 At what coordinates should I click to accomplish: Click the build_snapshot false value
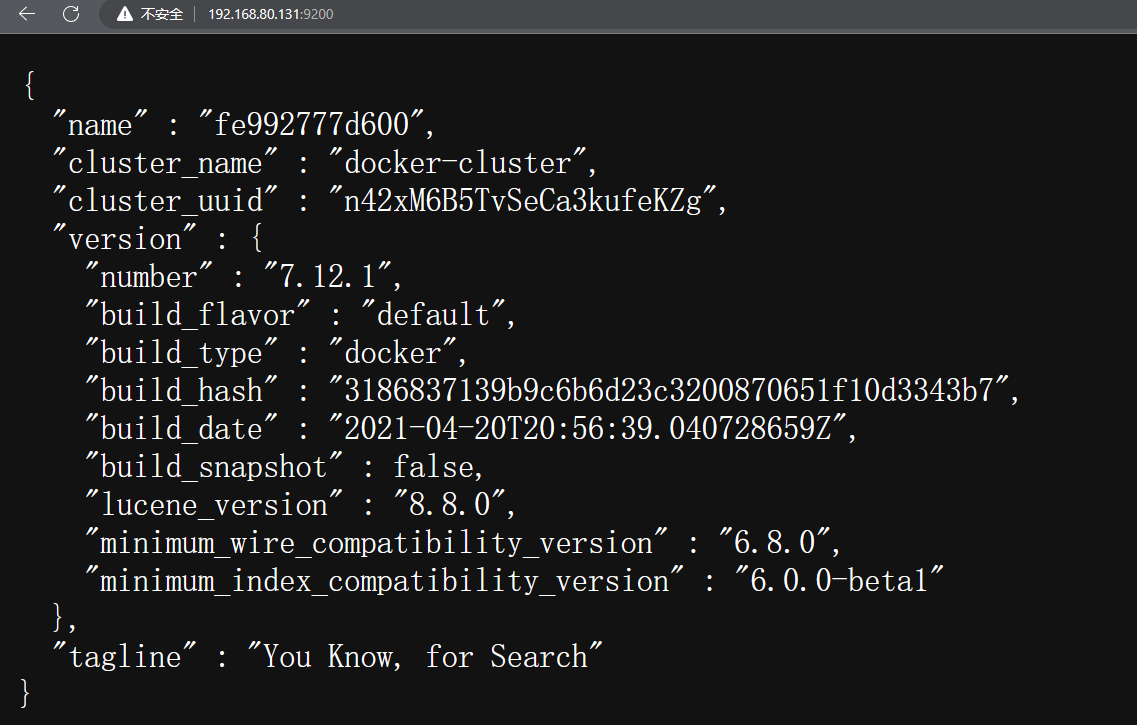point(434,466)
